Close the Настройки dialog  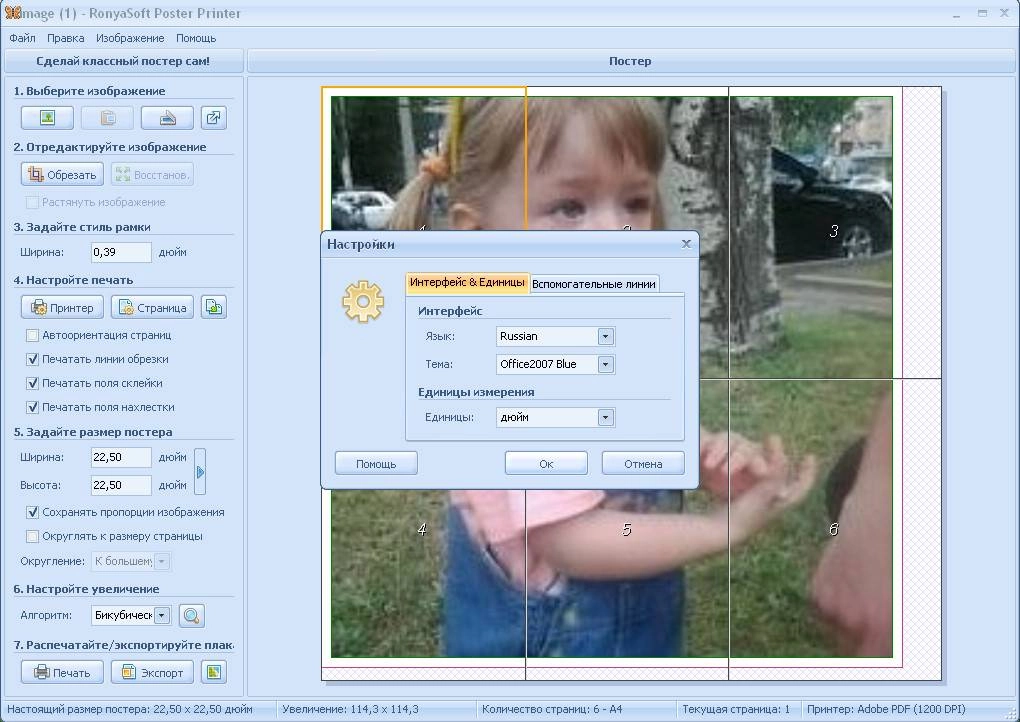point(686,244)
